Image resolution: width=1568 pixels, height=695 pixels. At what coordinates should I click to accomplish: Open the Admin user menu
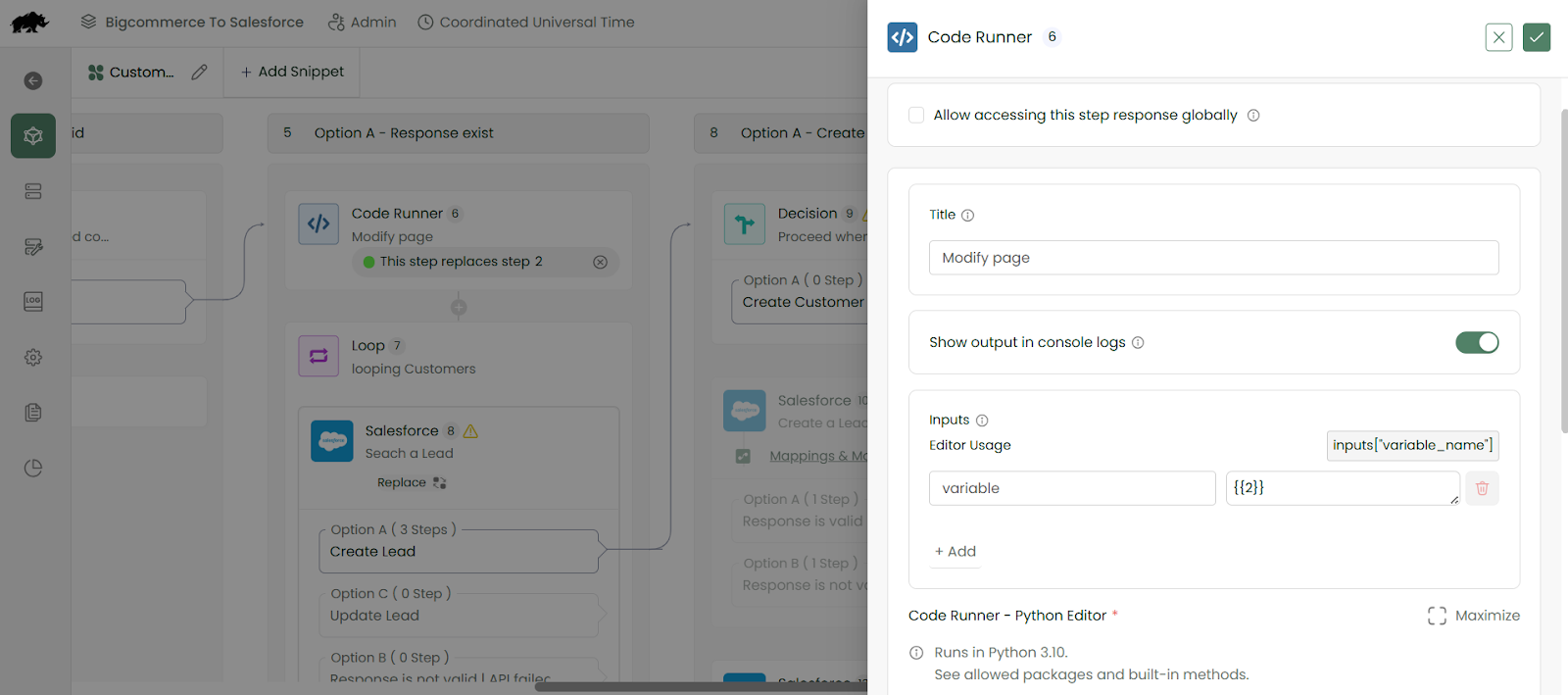363,22
